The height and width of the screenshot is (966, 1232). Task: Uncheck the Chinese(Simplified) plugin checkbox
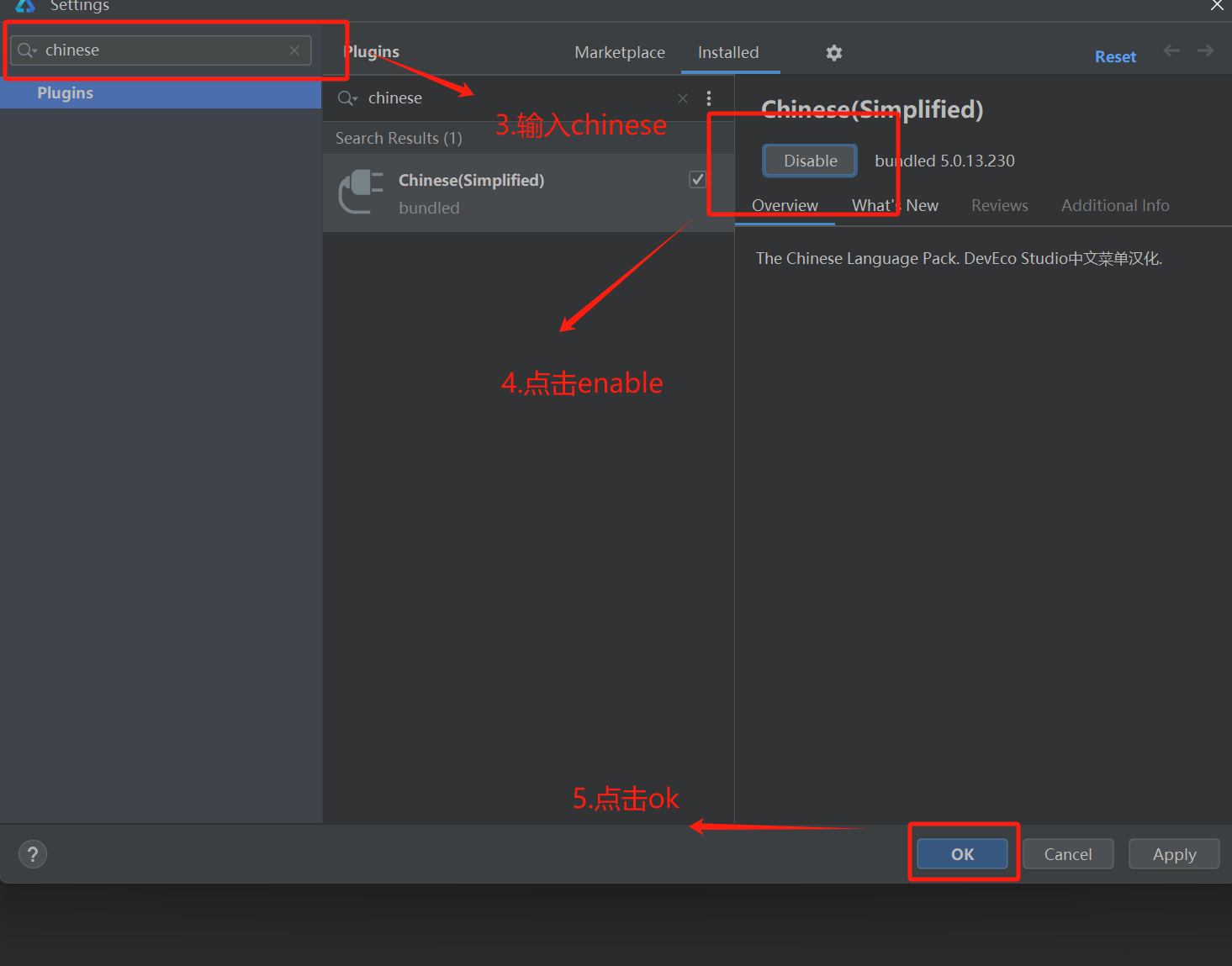697,178
